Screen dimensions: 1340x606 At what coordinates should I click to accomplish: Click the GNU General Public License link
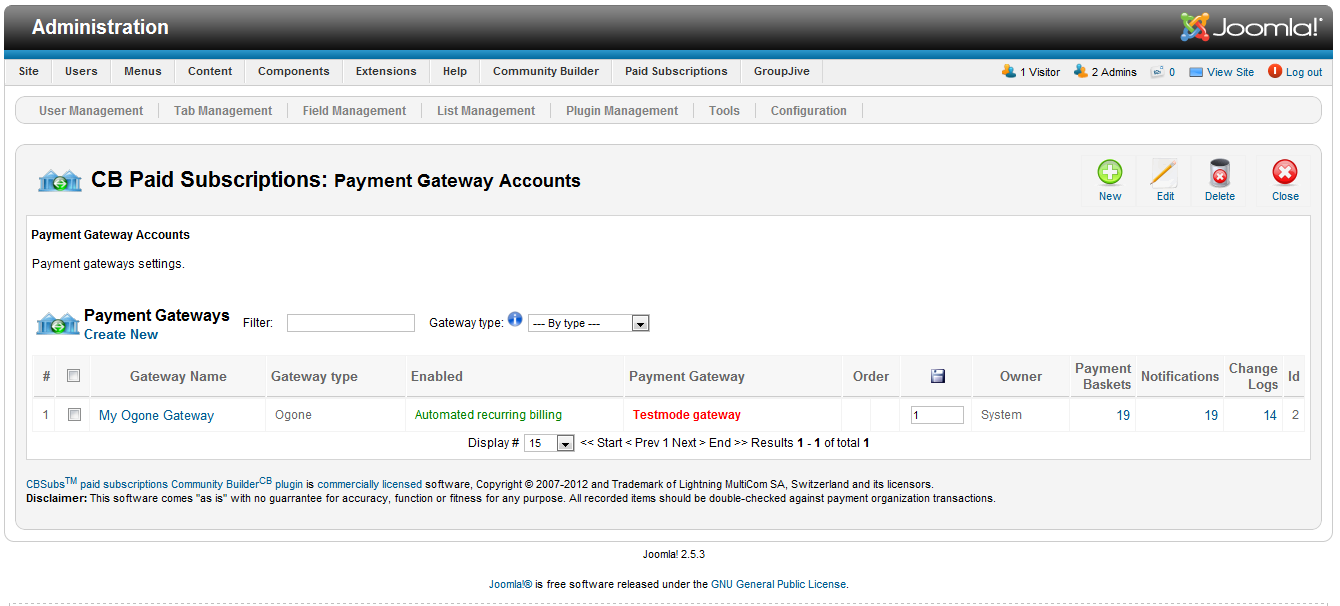click(x=779, y=584)
